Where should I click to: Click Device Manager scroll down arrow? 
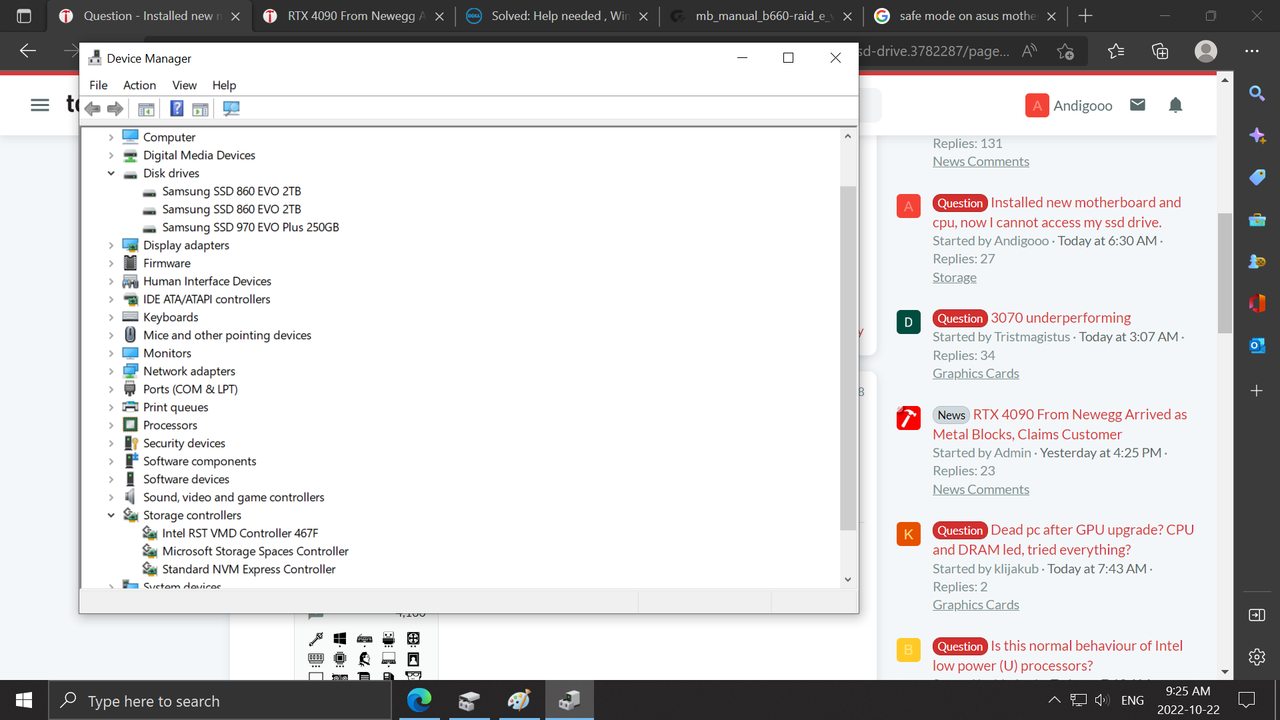(x=848, y=579)
